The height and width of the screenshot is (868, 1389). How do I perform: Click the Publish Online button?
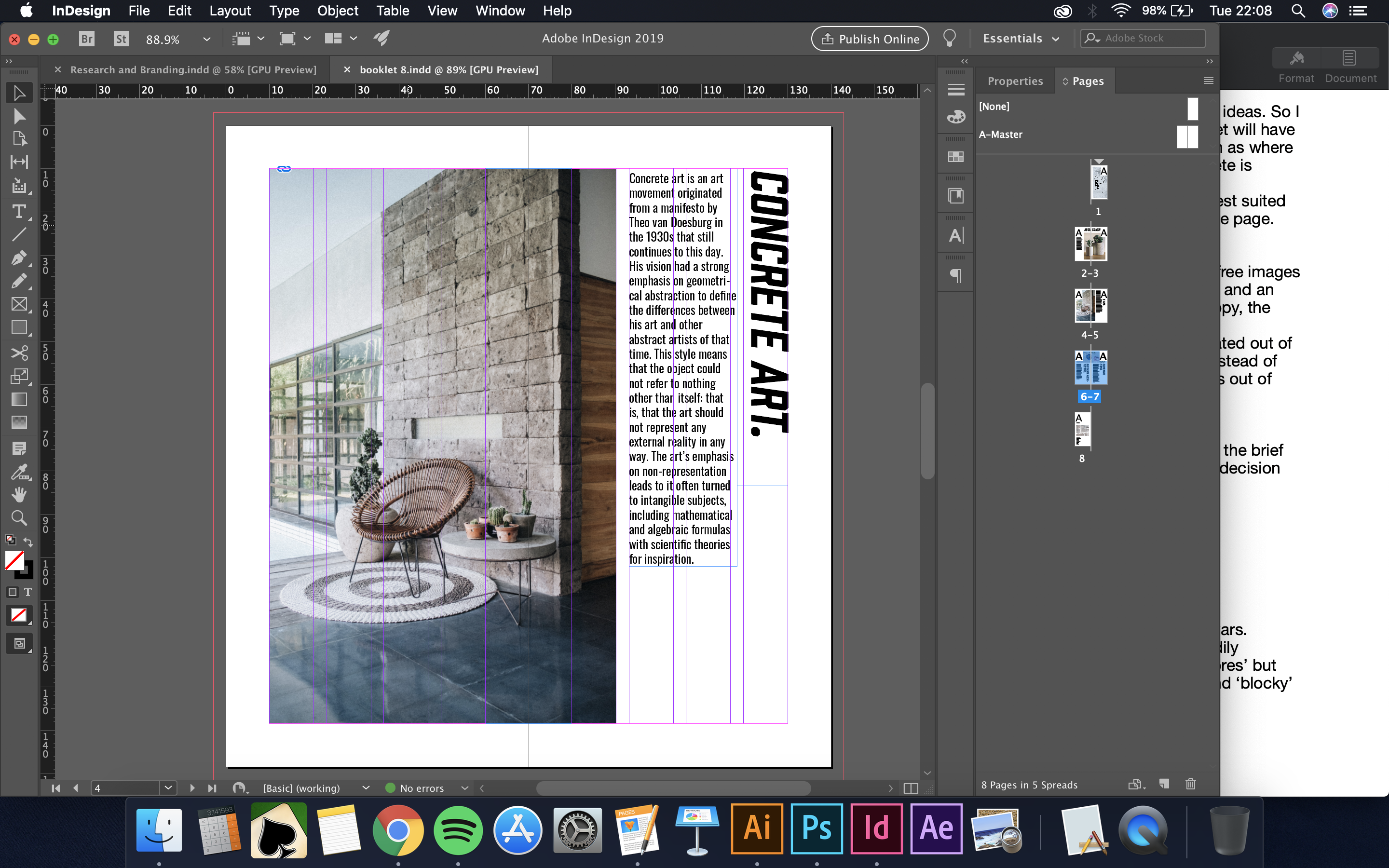click(869, 39)
